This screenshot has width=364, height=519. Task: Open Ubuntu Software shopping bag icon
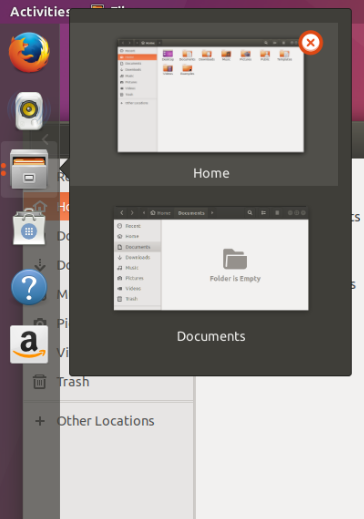[x=29, y=227]
